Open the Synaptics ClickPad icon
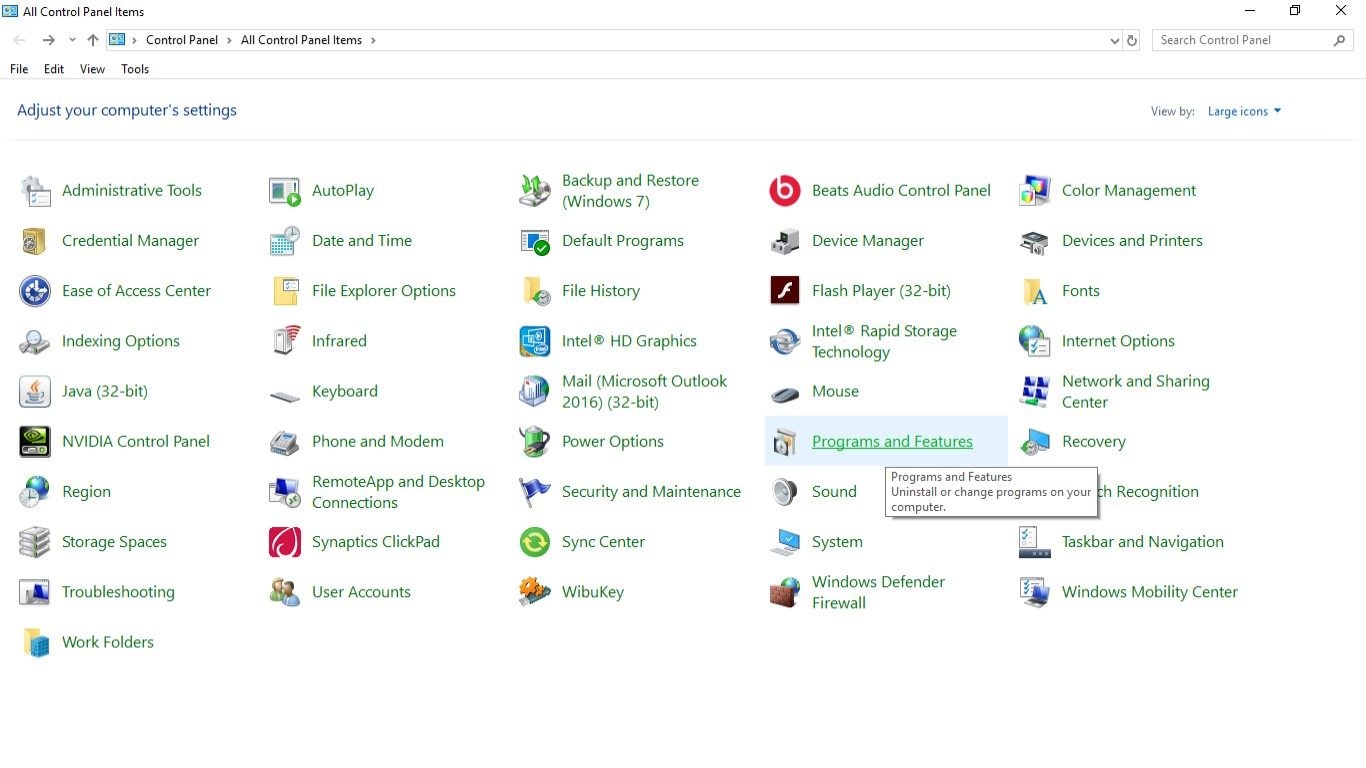1366x768 pixels. pos(285,542)
